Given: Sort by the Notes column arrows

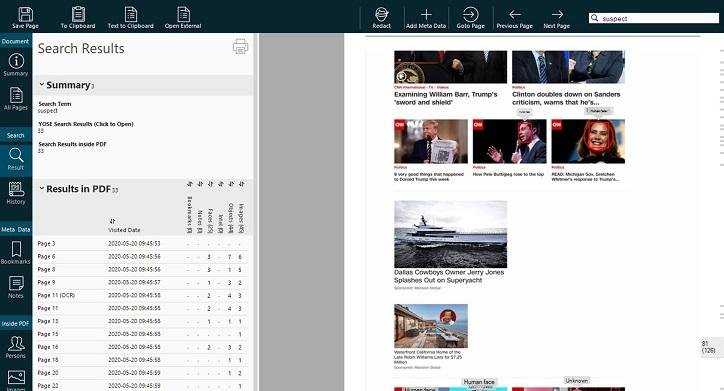Looking at the screenshot, I should (x=200, y=184).
